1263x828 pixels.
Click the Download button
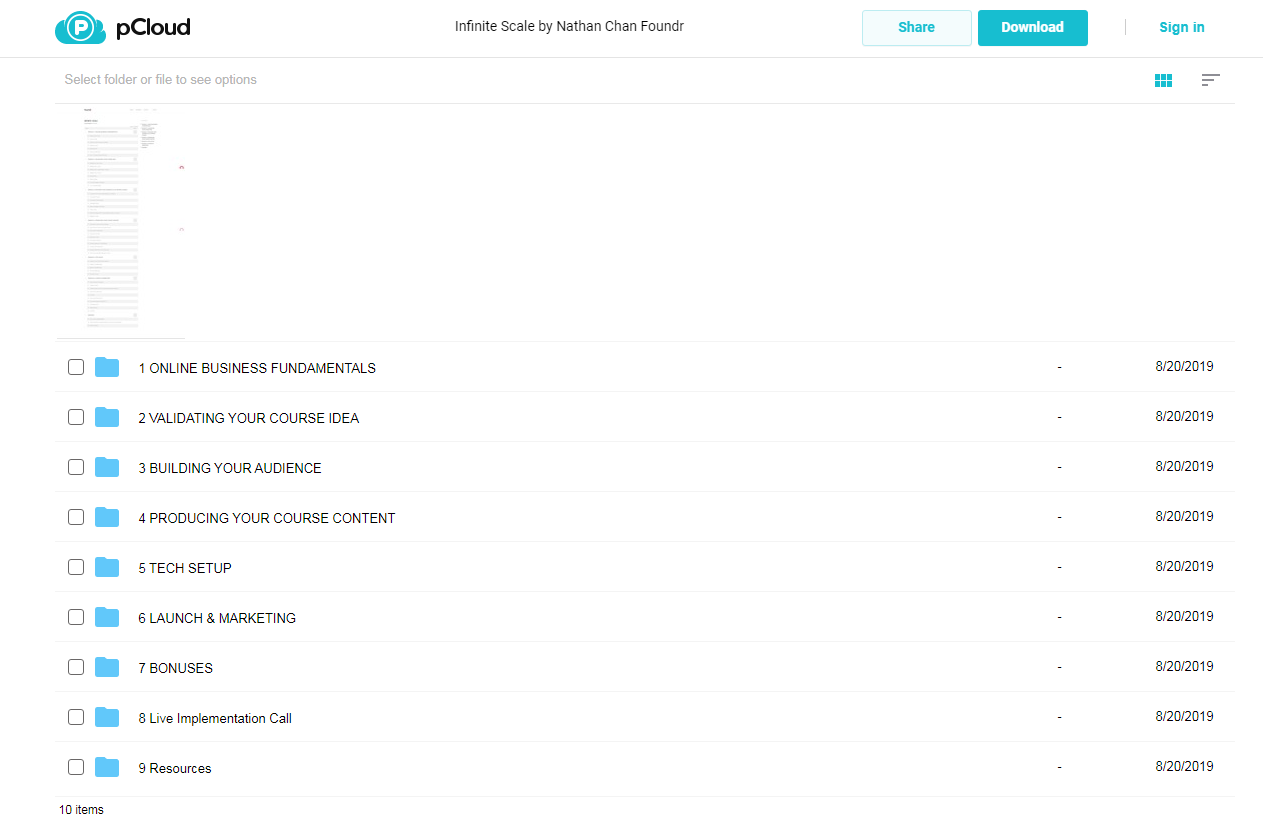pyautogui.click(x=1033, y=28)
